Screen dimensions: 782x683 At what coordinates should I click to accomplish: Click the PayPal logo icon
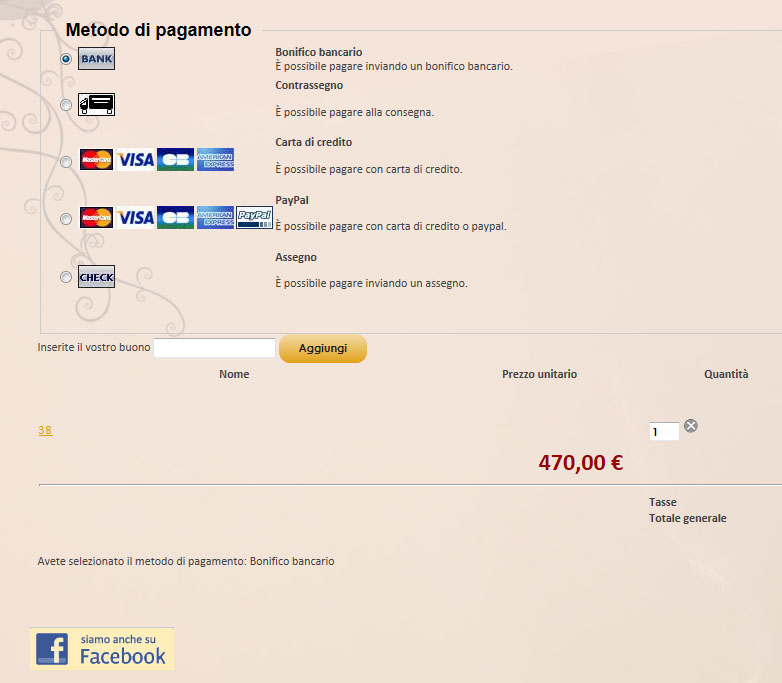point(254,218)
